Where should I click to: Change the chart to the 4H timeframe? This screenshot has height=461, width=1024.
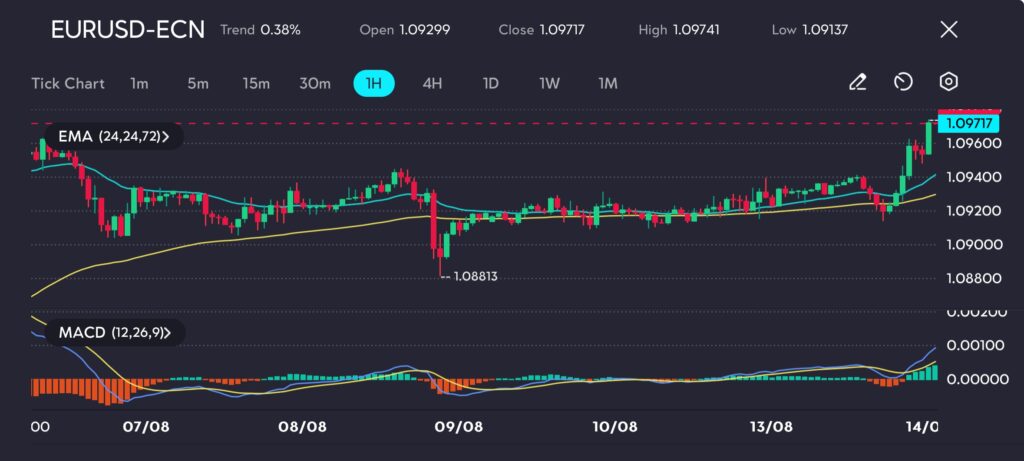click(x=432, y=83)
